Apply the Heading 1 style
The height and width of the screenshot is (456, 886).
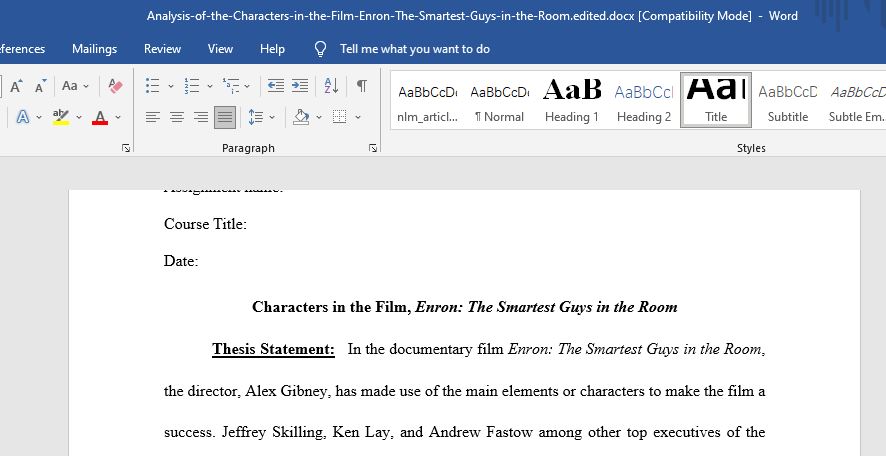point(572,101)
